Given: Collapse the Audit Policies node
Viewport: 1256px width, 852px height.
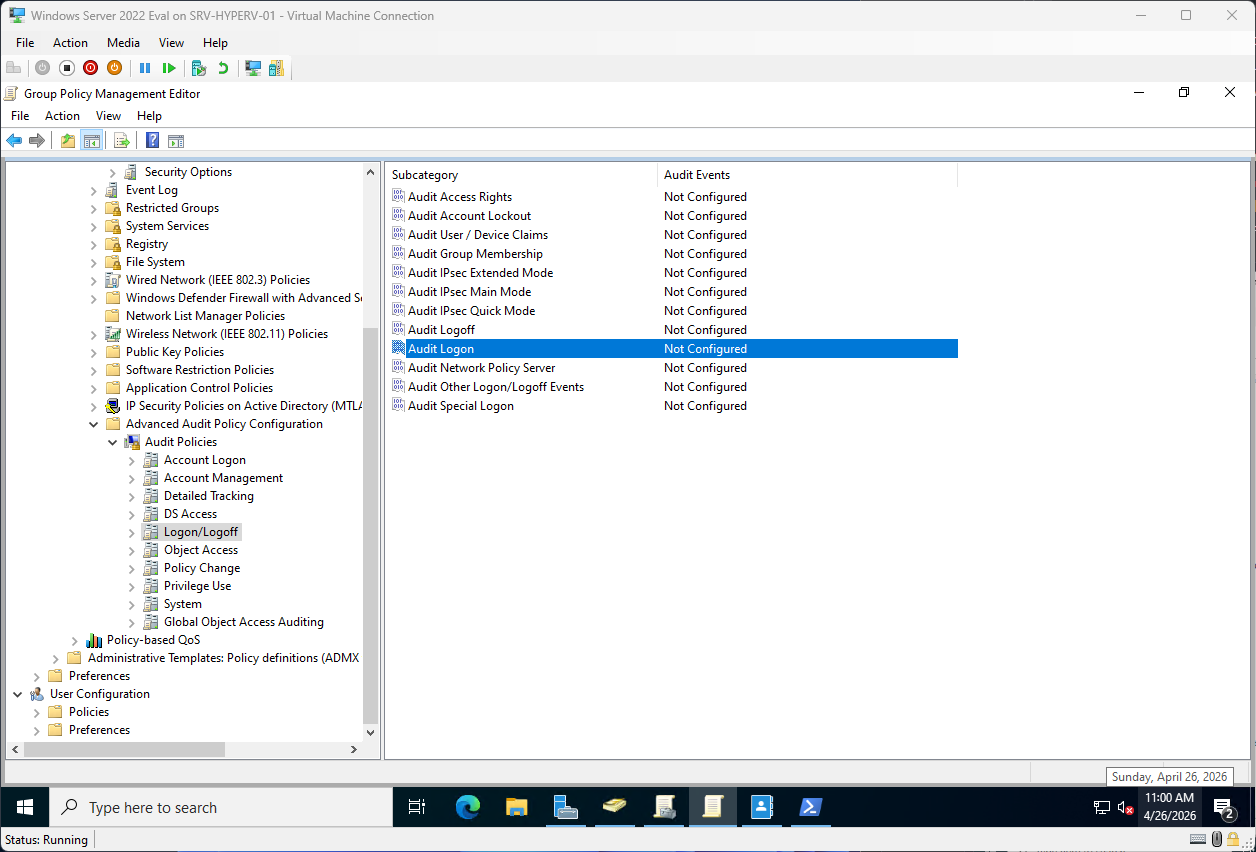Looking at the screenshot, I should (x=113, y=442).
